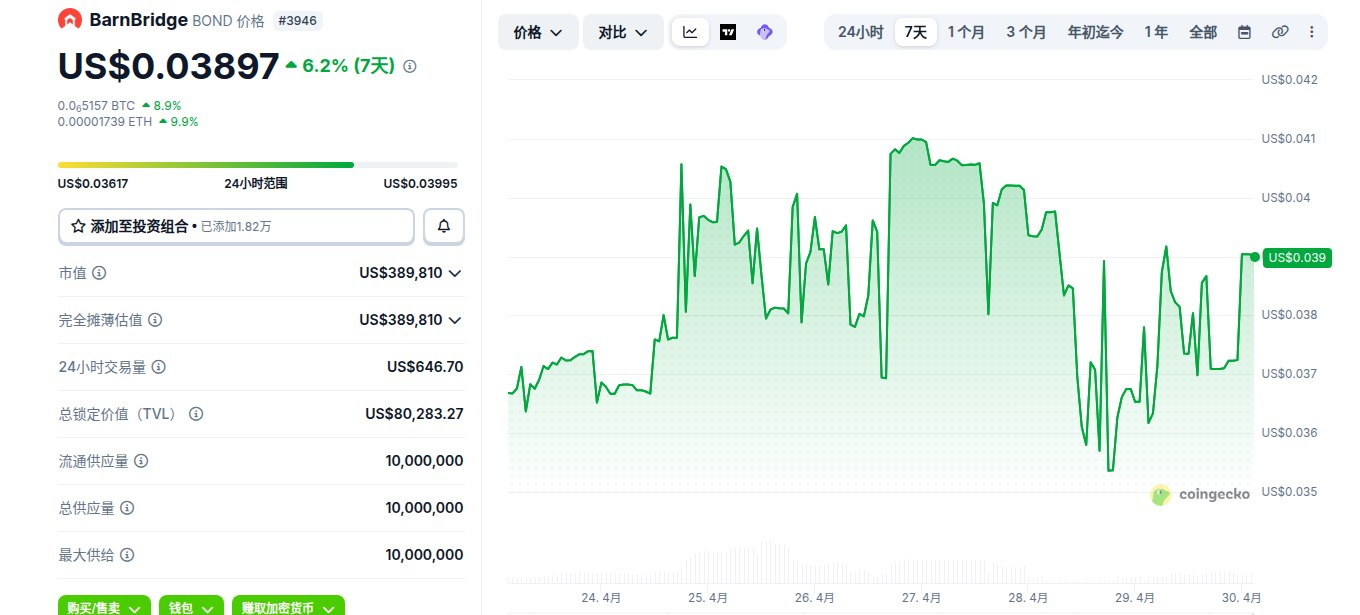Open the 价格 dropdown
This screenshot has height=615, width=1360.
[538, 32]
